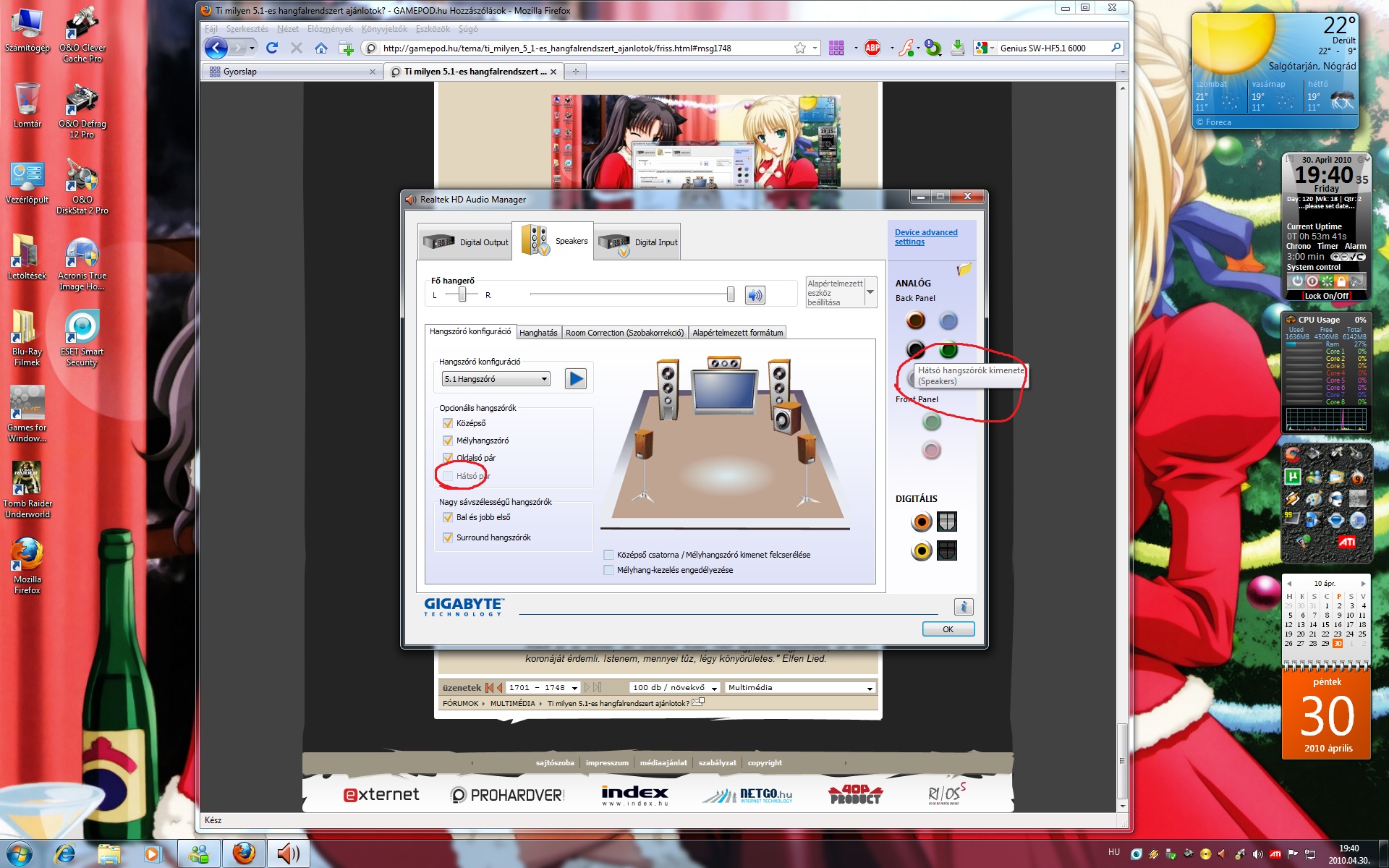
Task: Open Alapértelmezett eszköz beállítása dropdown
Action: (870, 292)
